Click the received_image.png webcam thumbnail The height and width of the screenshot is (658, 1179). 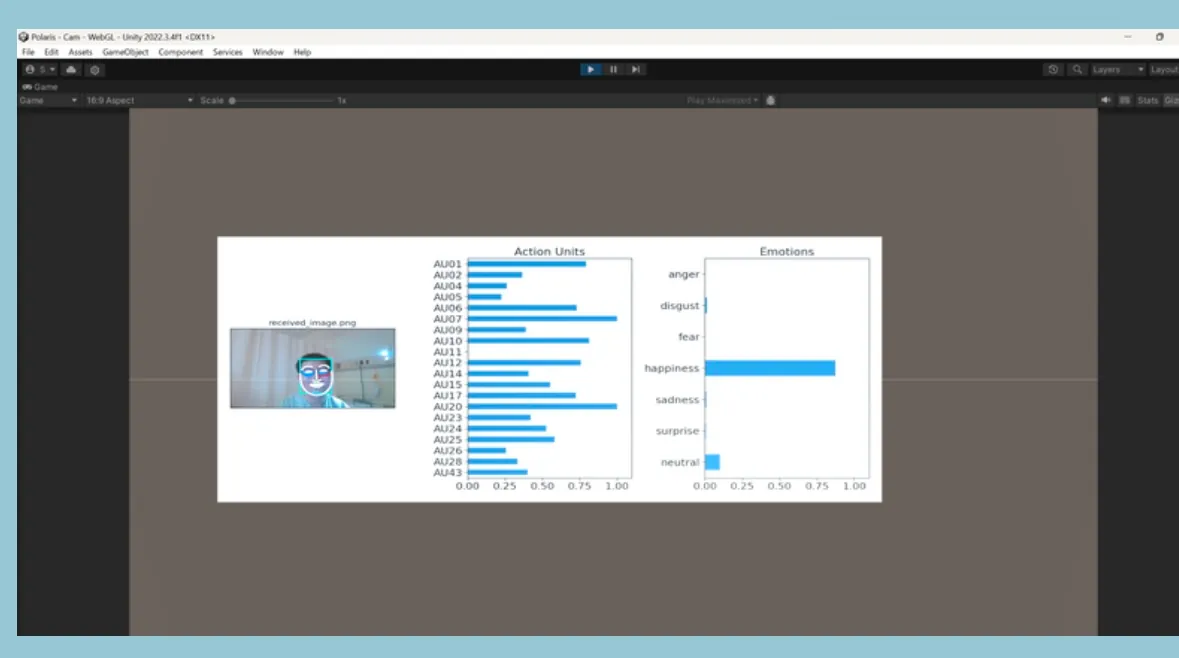coord(312,368)
